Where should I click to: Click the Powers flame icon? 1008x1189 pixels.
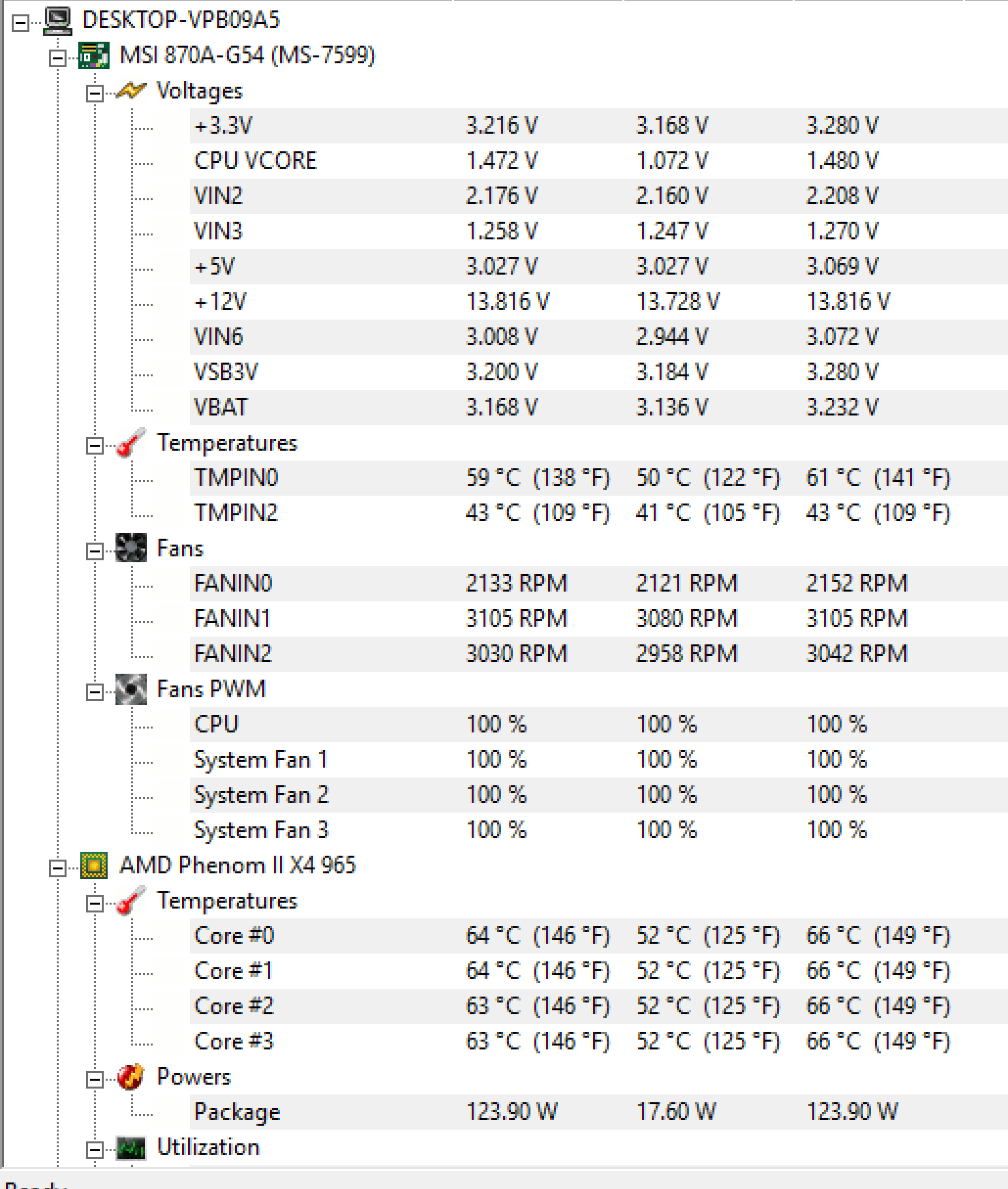[131, 1077]
